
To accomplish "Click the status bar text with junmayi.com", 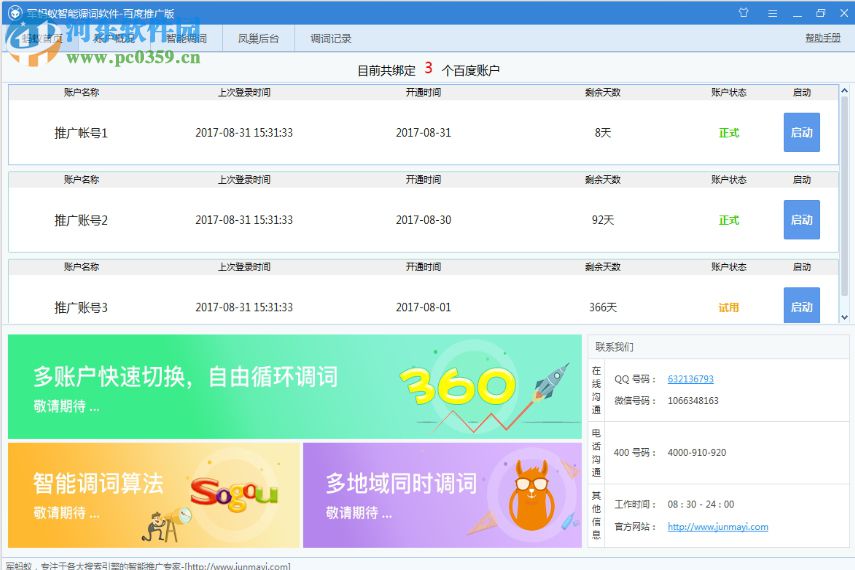I will coord(148,566).
